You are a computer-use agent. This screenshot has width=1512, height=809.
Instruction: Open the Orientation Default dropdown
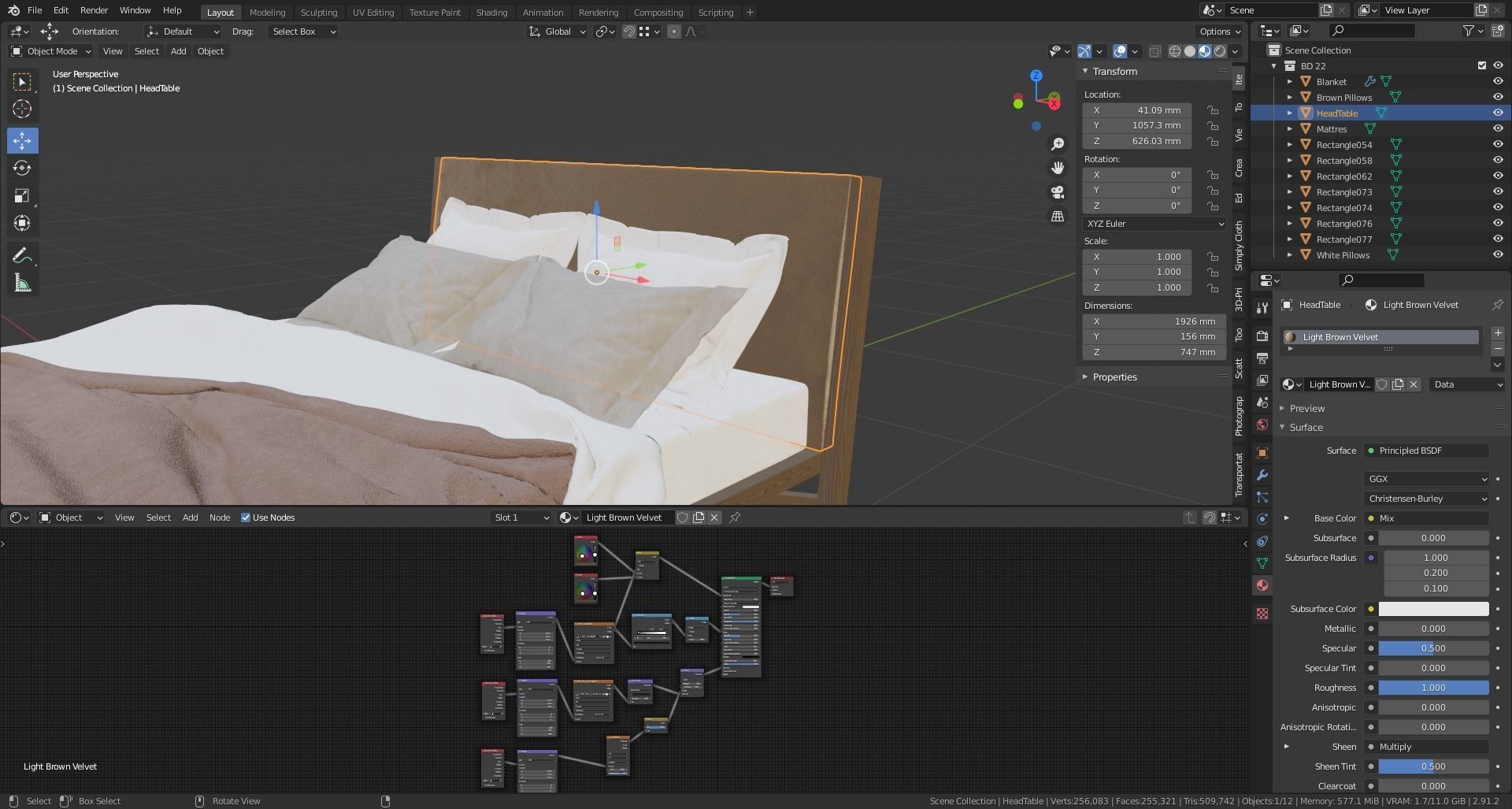click(183, 32)
